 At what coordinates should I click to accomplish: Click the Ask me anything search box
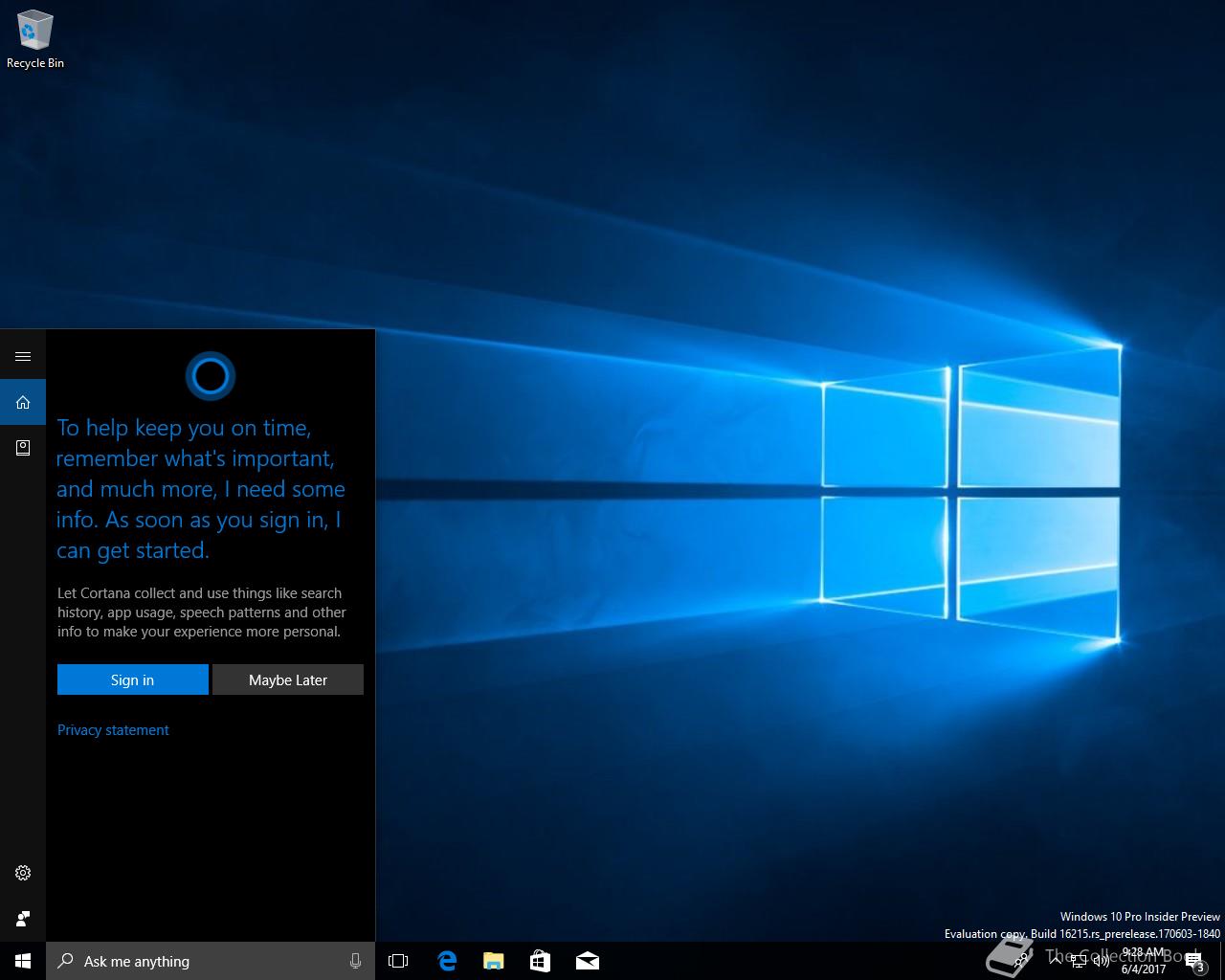pyautogui.click(x=197, y=961)
